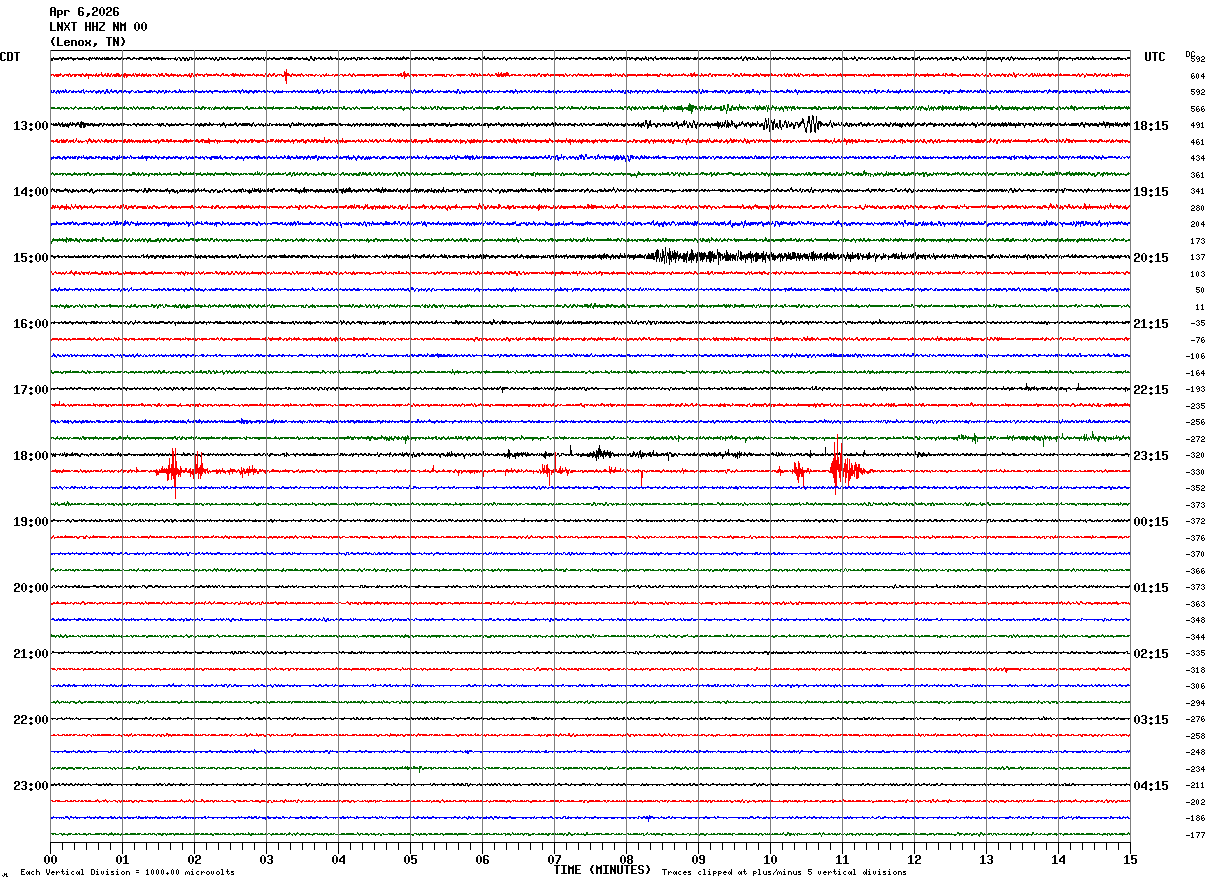Click the 'CDT' timezone label
Viewport: 1210px width, 886px height.
(10, 57)
